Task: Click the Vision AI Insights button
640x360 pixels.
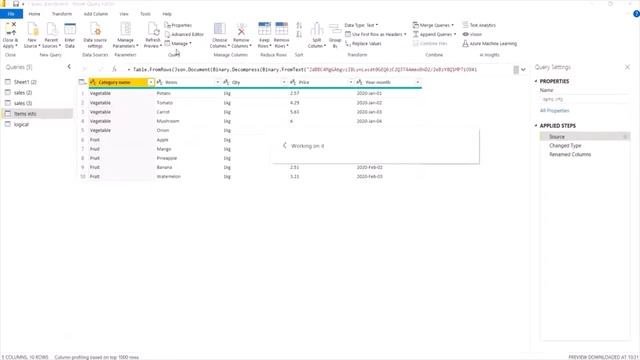Action: pos(472,34)
